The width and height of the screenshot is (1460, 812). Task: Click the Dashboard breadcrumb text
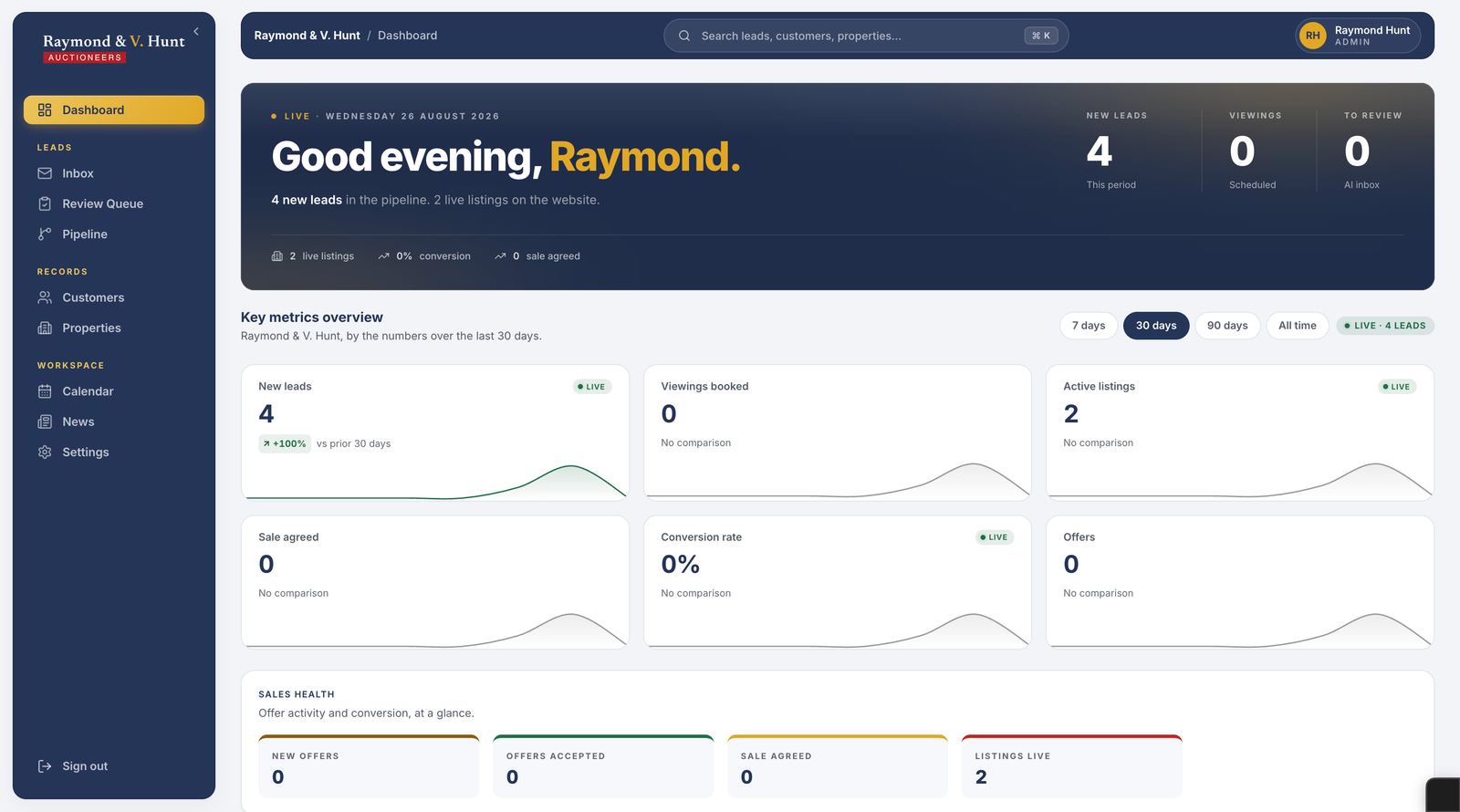click(407, 36)
